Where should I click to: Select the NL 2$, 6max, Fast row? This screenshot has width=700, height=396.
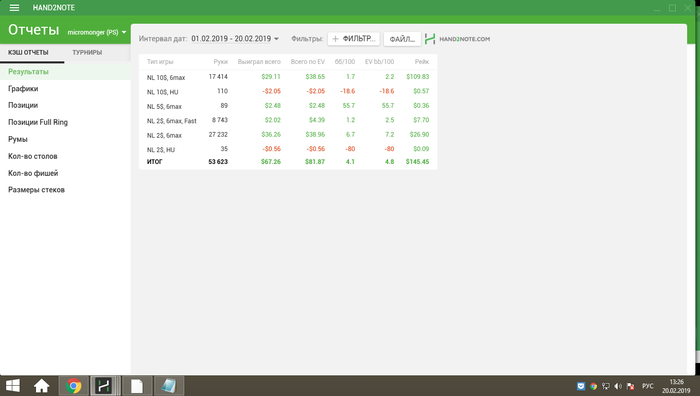tap(288, 120)
